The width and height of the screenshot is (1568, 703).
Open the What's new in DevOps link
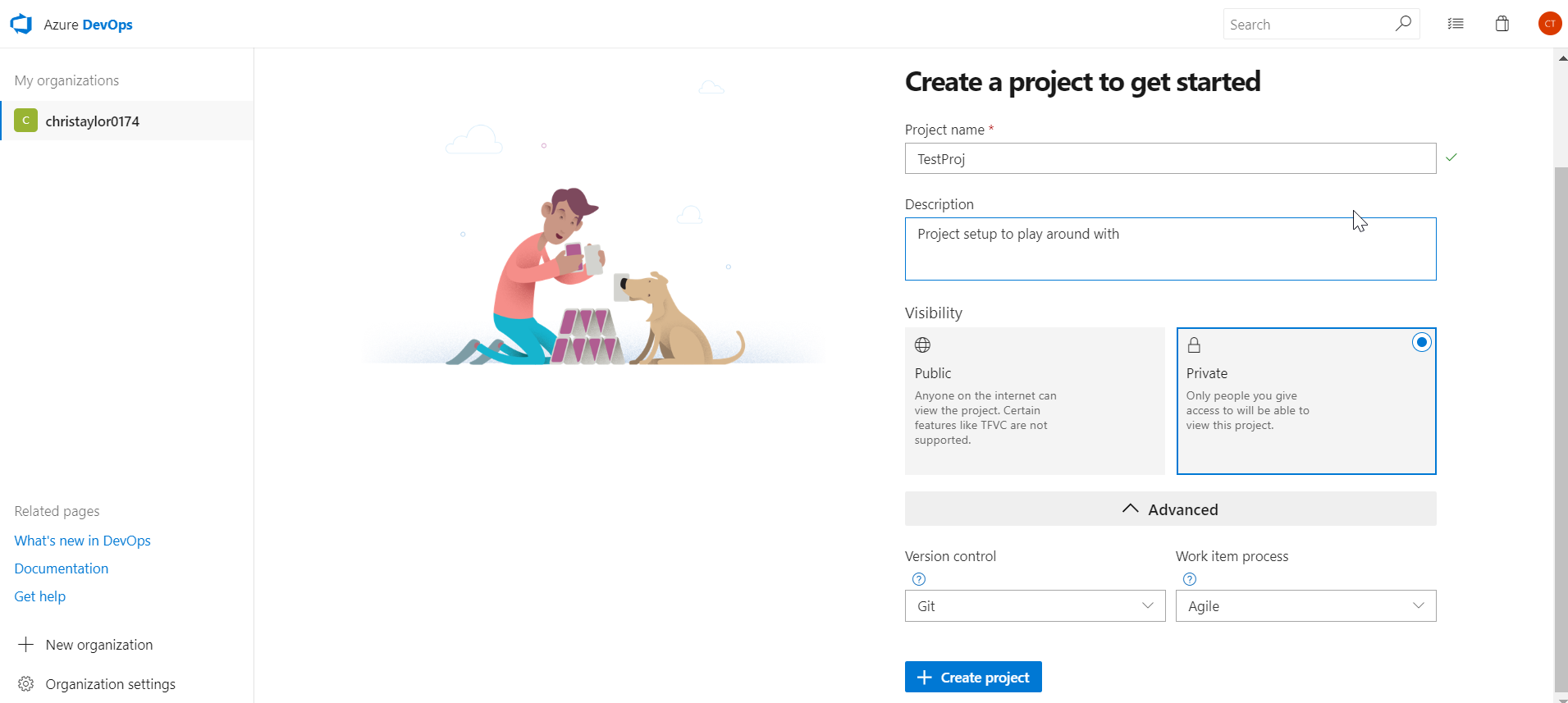pos(82,541)
